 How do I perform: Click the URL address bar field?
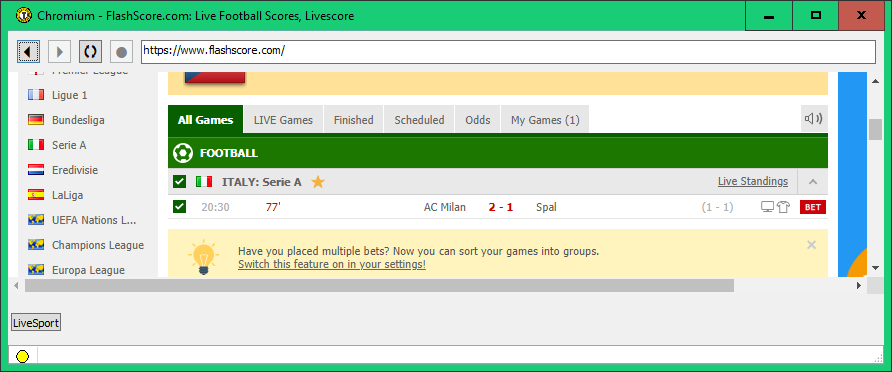click(508, 51)
